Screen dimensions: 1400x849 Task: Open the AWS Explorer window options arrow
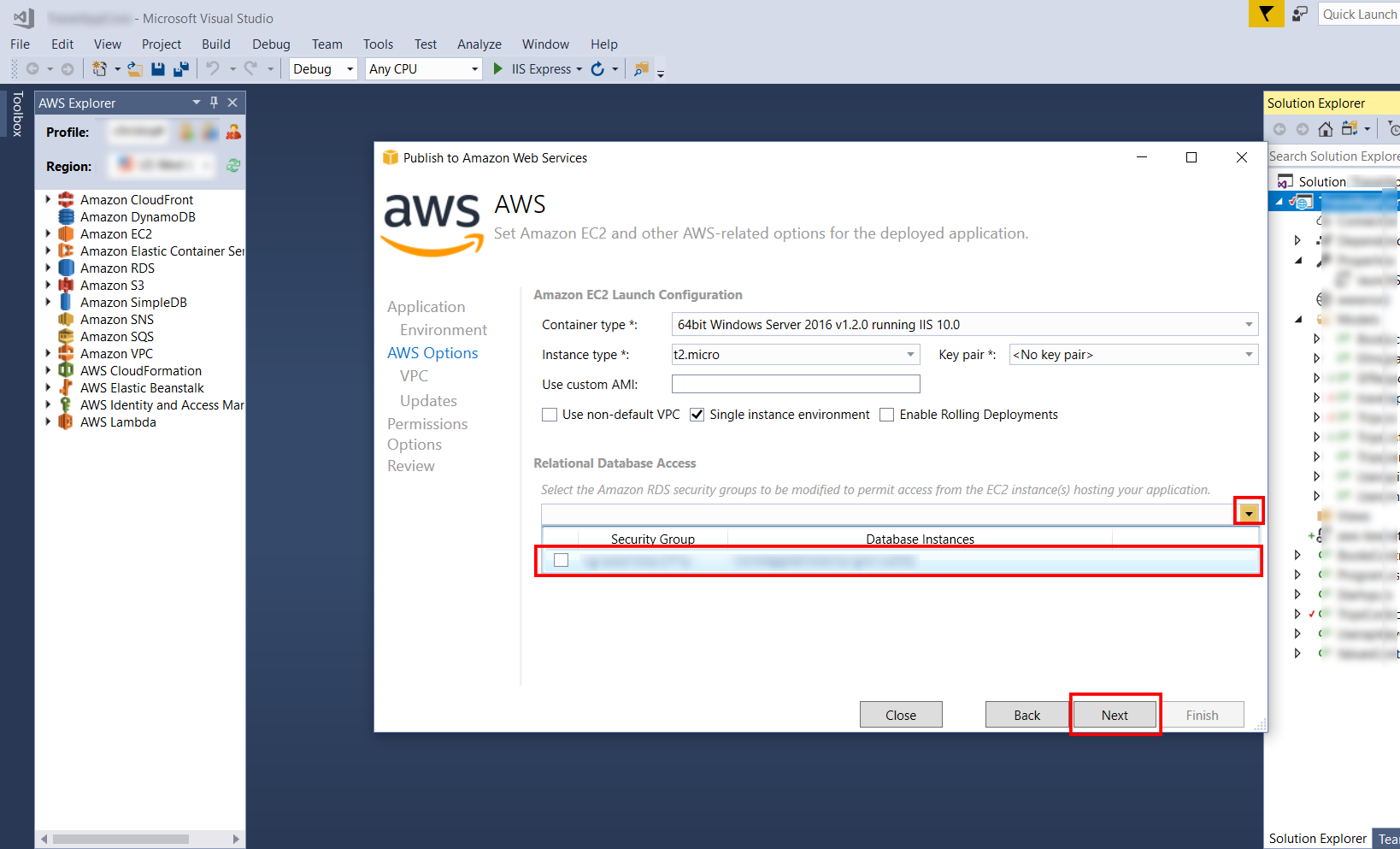point(197,103)
